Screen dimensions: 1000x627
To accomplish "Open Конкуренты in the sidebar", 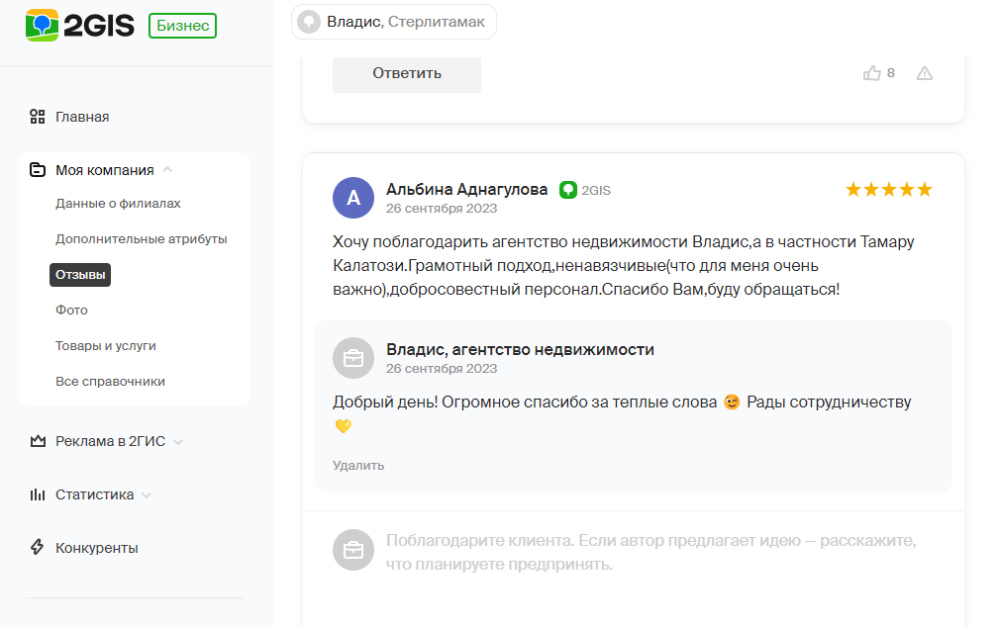I will pos(96,548).
